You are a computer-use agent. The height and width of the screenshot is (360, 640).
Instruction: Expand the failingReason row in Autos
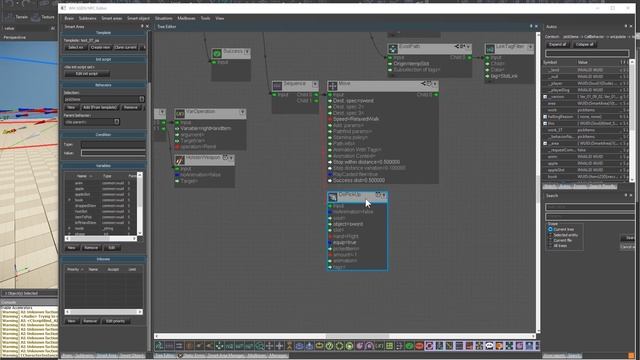coord(545,117)
